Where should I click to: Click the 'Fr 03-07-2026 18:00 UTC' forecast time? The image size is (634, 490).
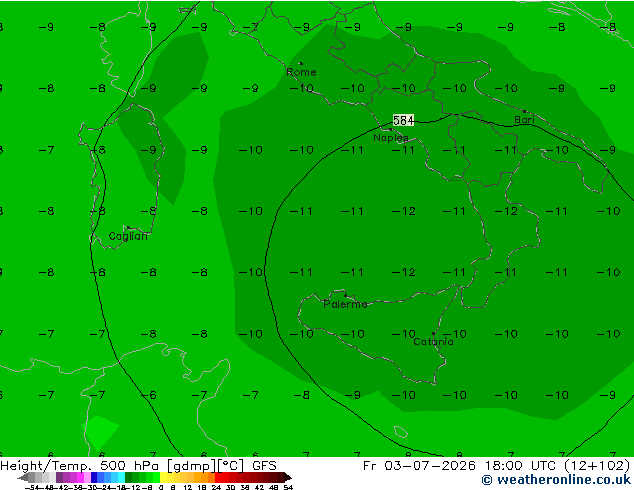(461, 466)
